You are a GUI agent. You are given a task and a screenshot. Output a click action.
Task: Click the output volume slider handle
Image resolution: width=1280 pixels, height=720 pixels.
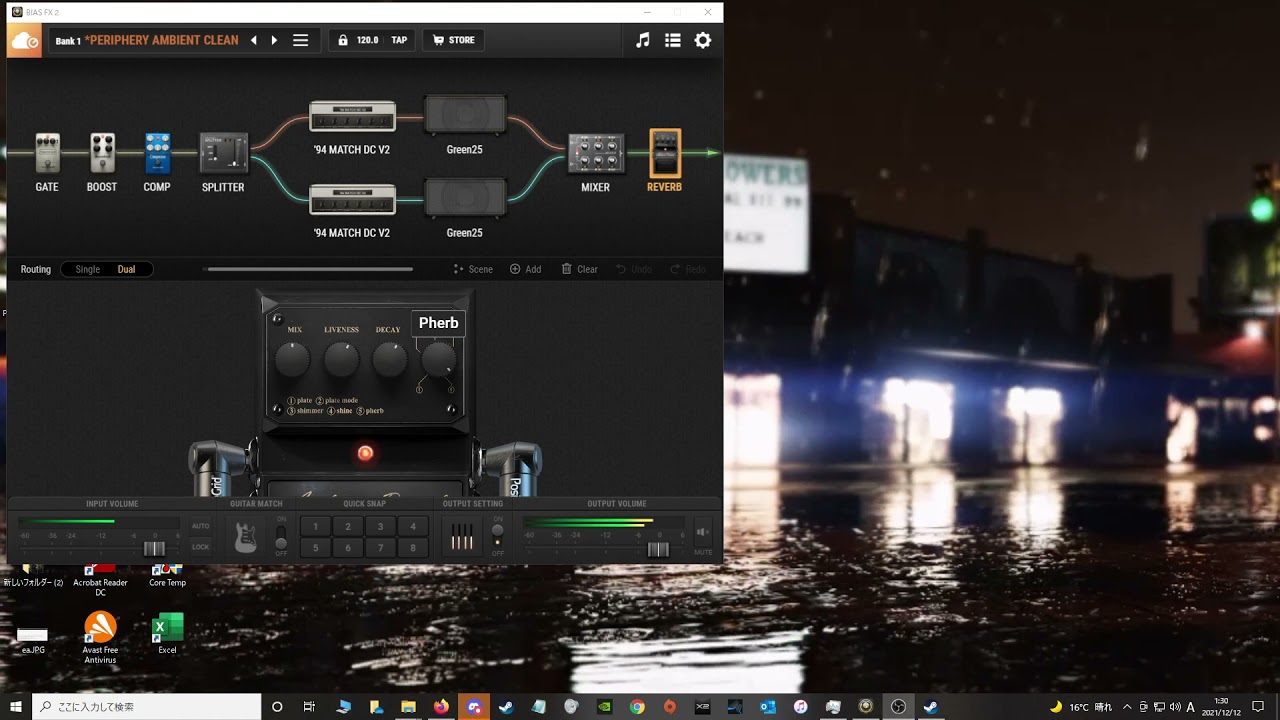(658, 549)
